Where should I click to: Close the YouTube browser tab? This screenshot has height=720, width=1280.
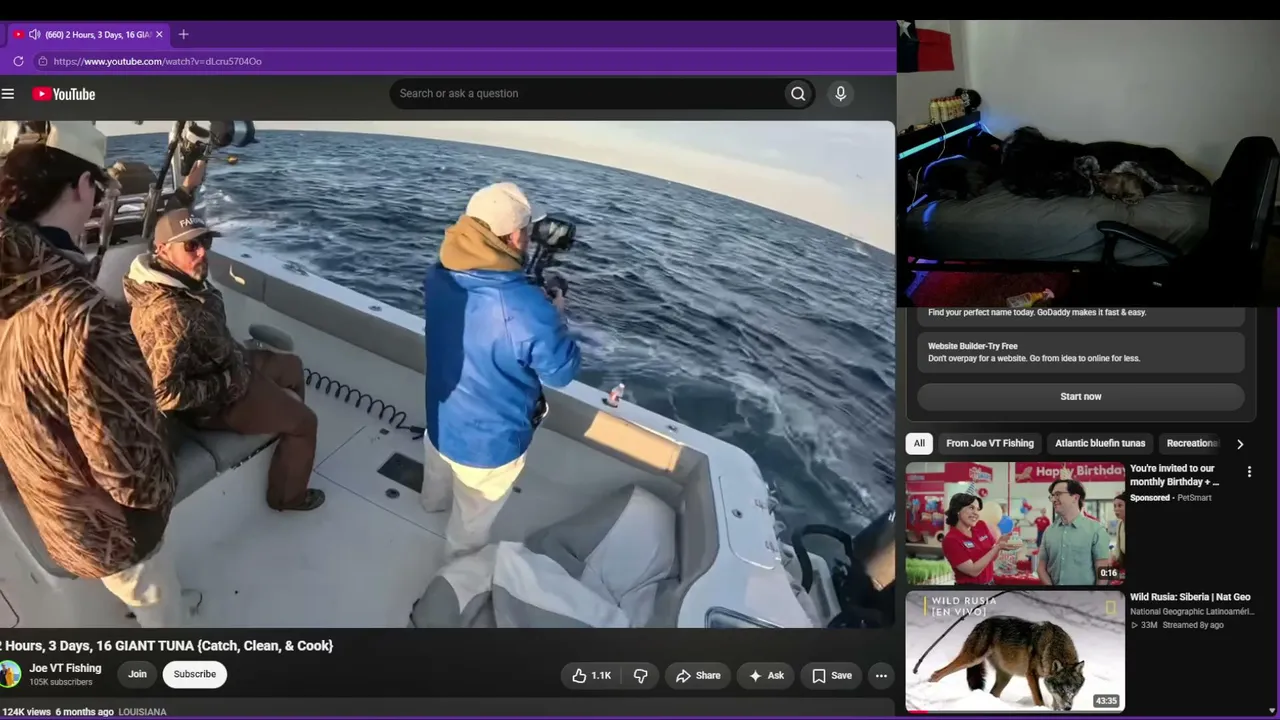pyautogui.click(x=159, y=34)
